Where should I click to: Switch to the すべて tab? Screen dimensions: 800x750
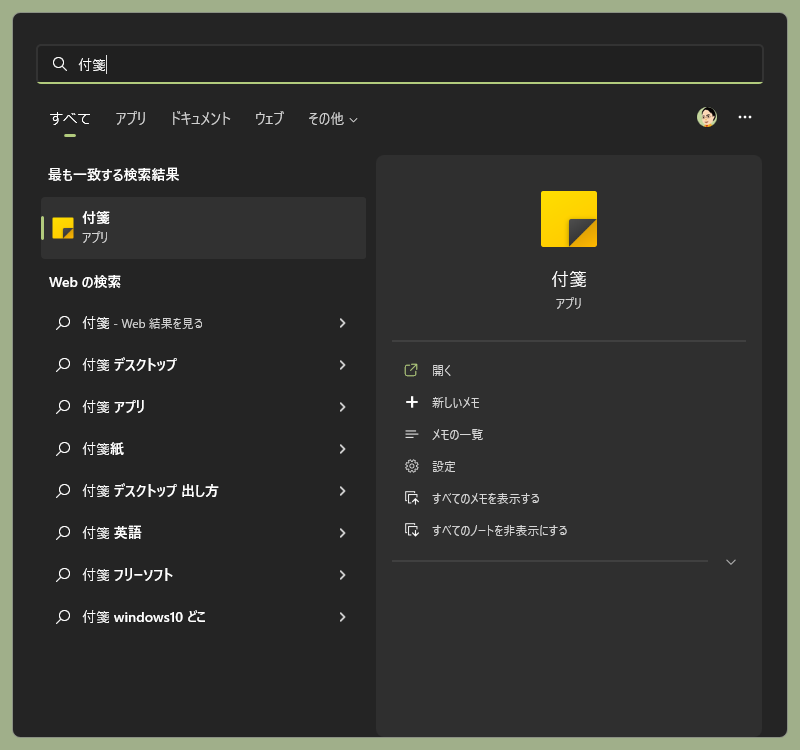click(x=70, y=119)
